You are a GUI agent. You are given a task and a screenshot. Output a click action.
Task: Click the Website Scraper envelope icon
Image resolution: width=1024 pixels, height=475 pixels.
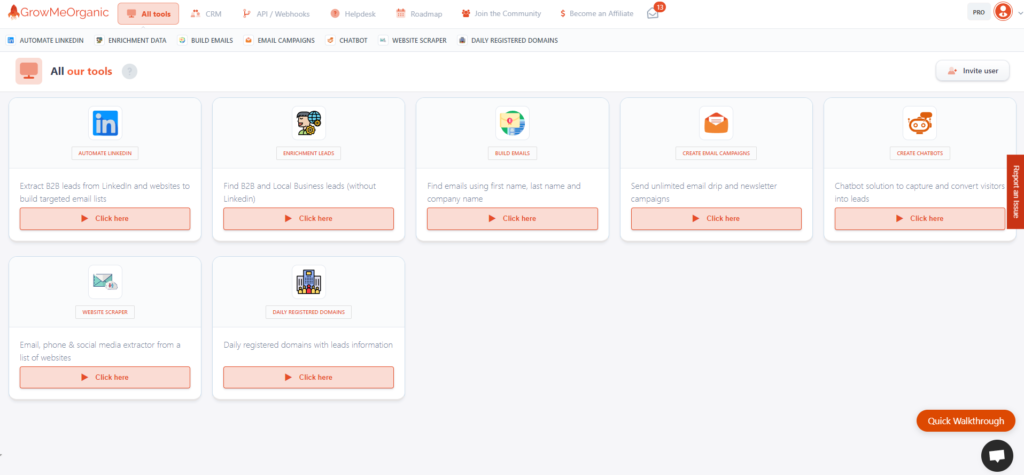(105, 282)
